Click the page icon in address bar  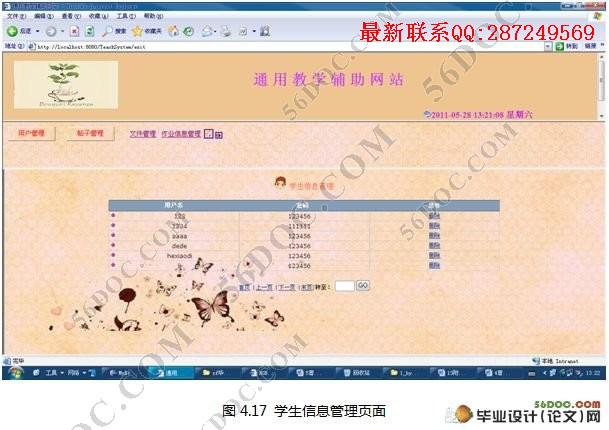tap(31, 47)
